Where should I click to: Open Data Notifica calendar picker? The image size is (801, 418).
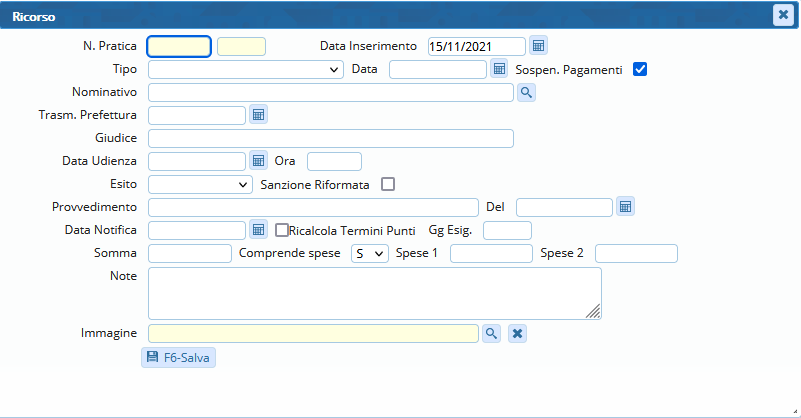click(x=258, y=230)
